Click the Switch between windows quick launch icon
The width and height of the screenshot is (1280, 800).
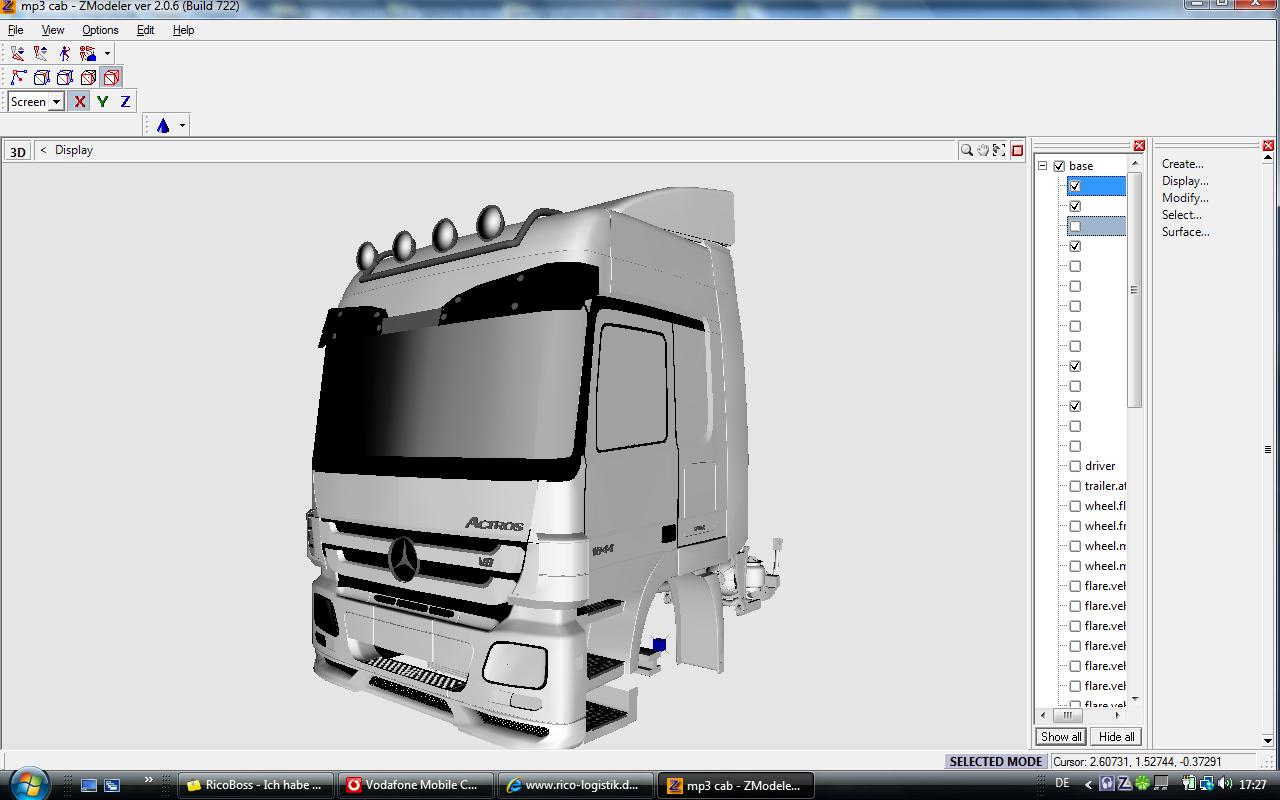(112, 785)
